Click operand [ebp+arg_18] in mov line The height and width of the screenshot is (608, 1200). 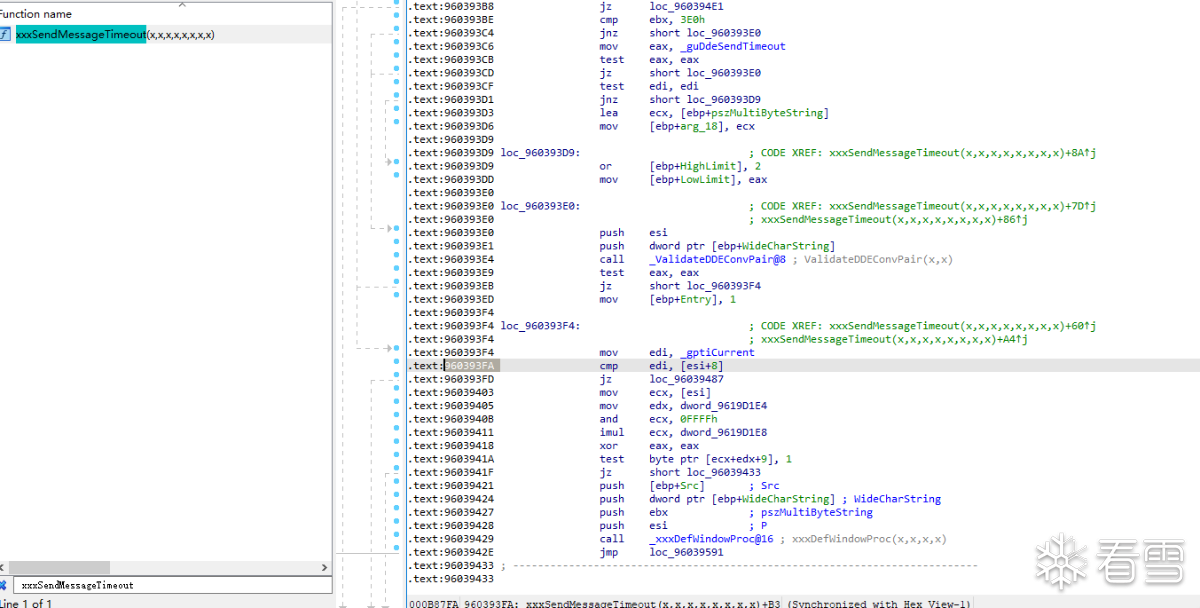point(692,126)
